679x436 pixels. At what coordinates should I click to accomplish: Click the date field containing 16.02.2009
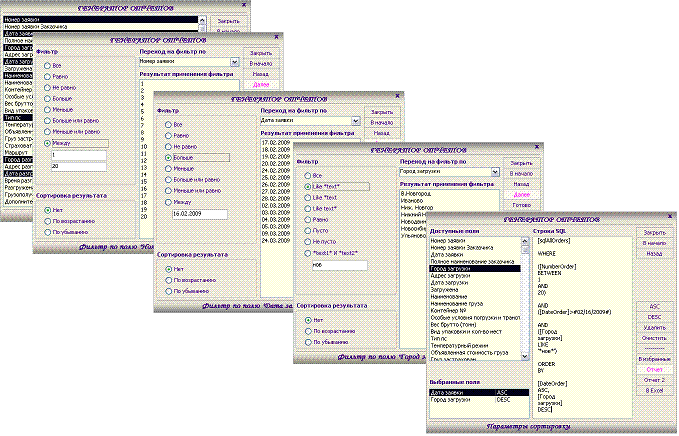click(x=200, y=214)
